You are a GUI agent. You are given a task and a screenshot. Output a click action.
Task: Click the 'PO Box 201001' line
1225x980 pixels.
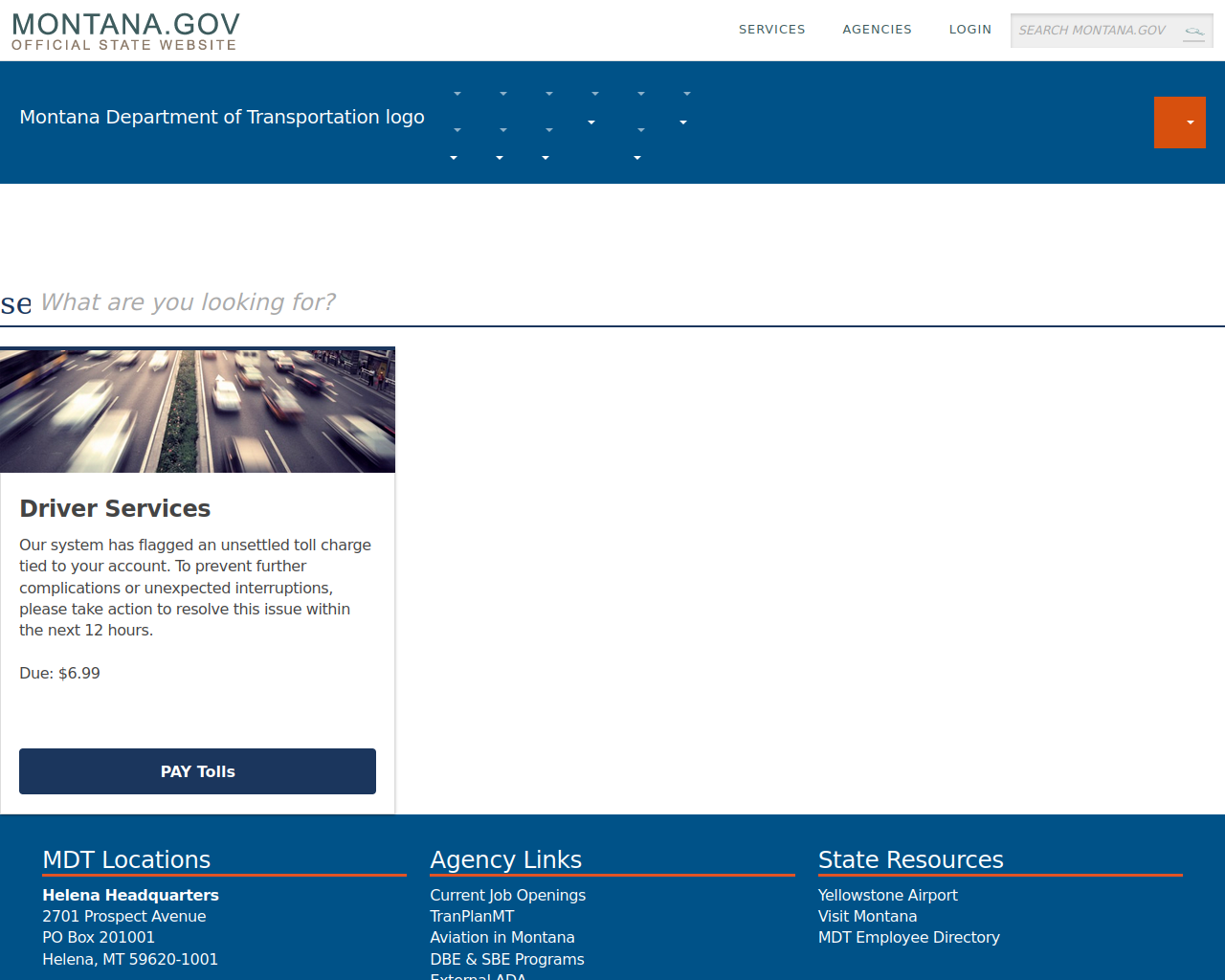pyautogui.click(x=99, y=937)
